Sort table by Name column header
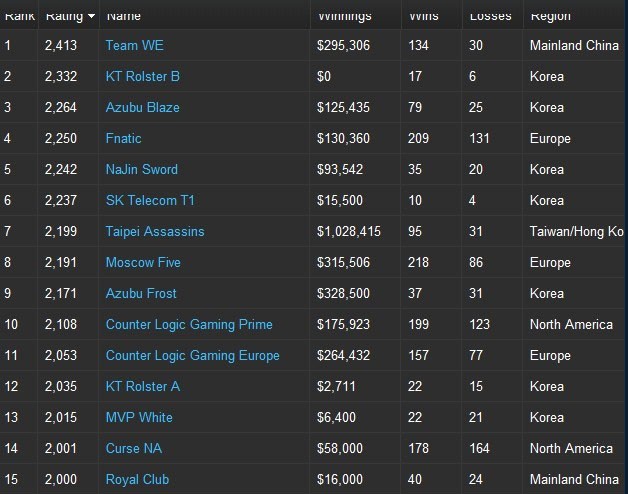 click(123, 16)
